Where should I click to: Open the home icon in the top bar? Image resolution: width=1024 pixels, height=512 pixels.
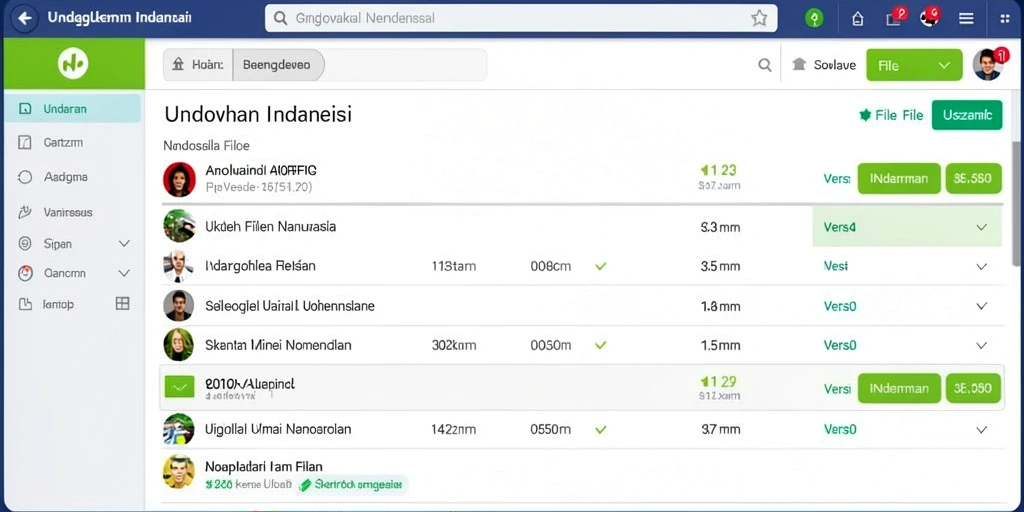858,18
